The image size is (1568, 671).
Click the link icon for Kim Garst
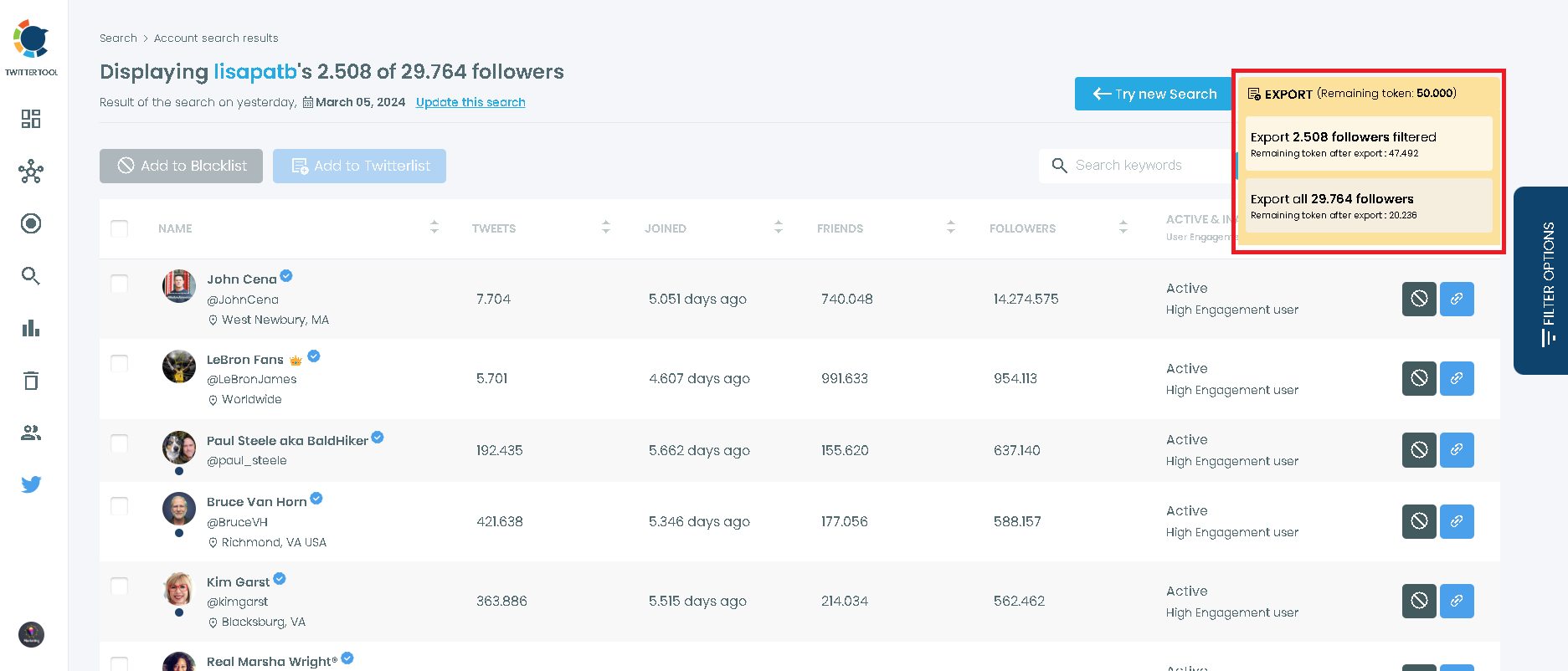pyautogui.click(x=1457, y=601)
